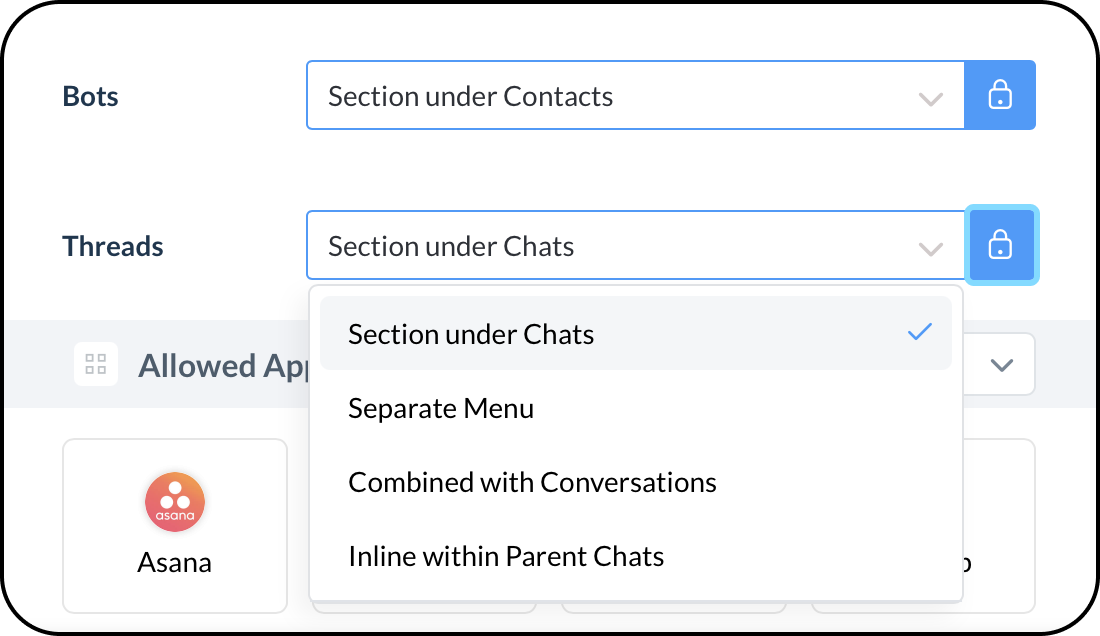Click the Allowed Apps section heading
The height and width of the screenshot is (636, 1100).
click(x=222, y=366)
